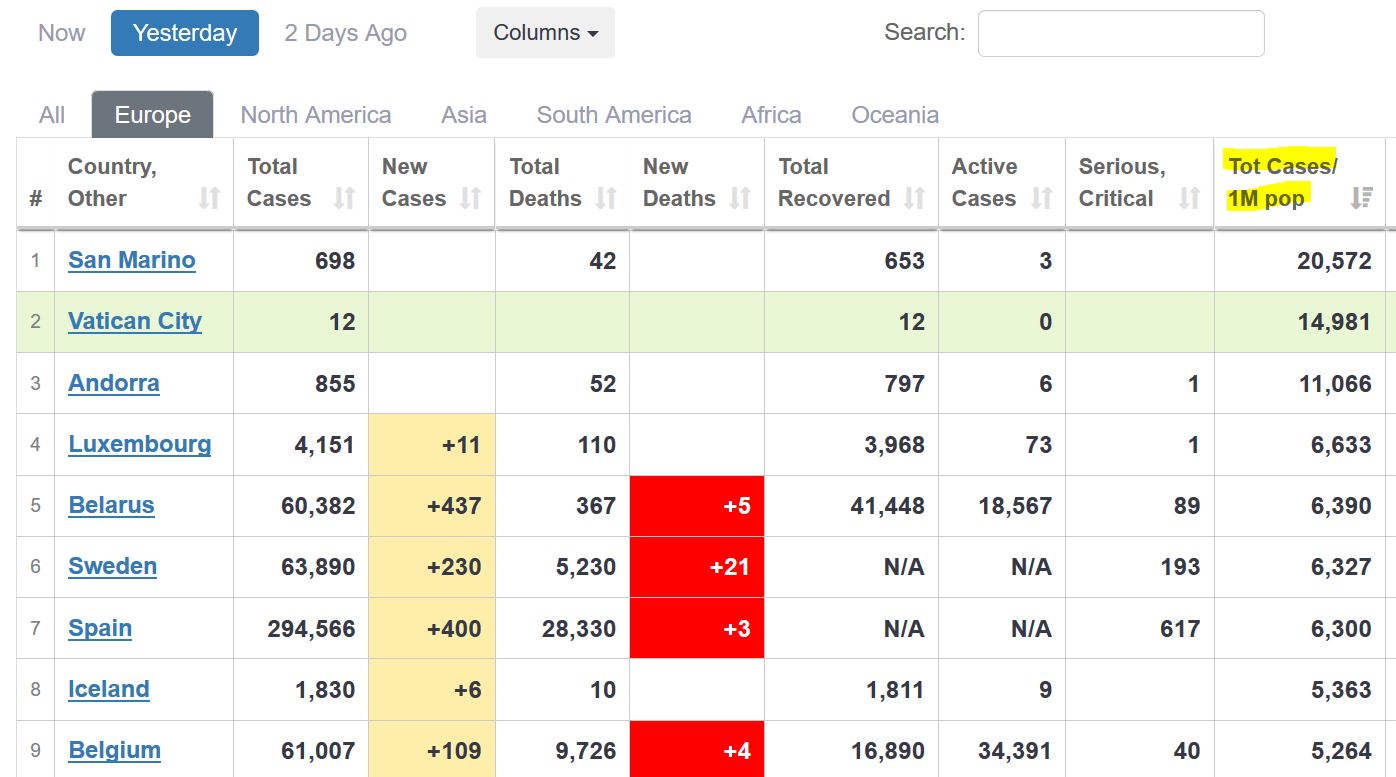Image resolution: width=1396 pixels, height=777 pixels.
Task: Switch to North America tab
Action: 316,115
